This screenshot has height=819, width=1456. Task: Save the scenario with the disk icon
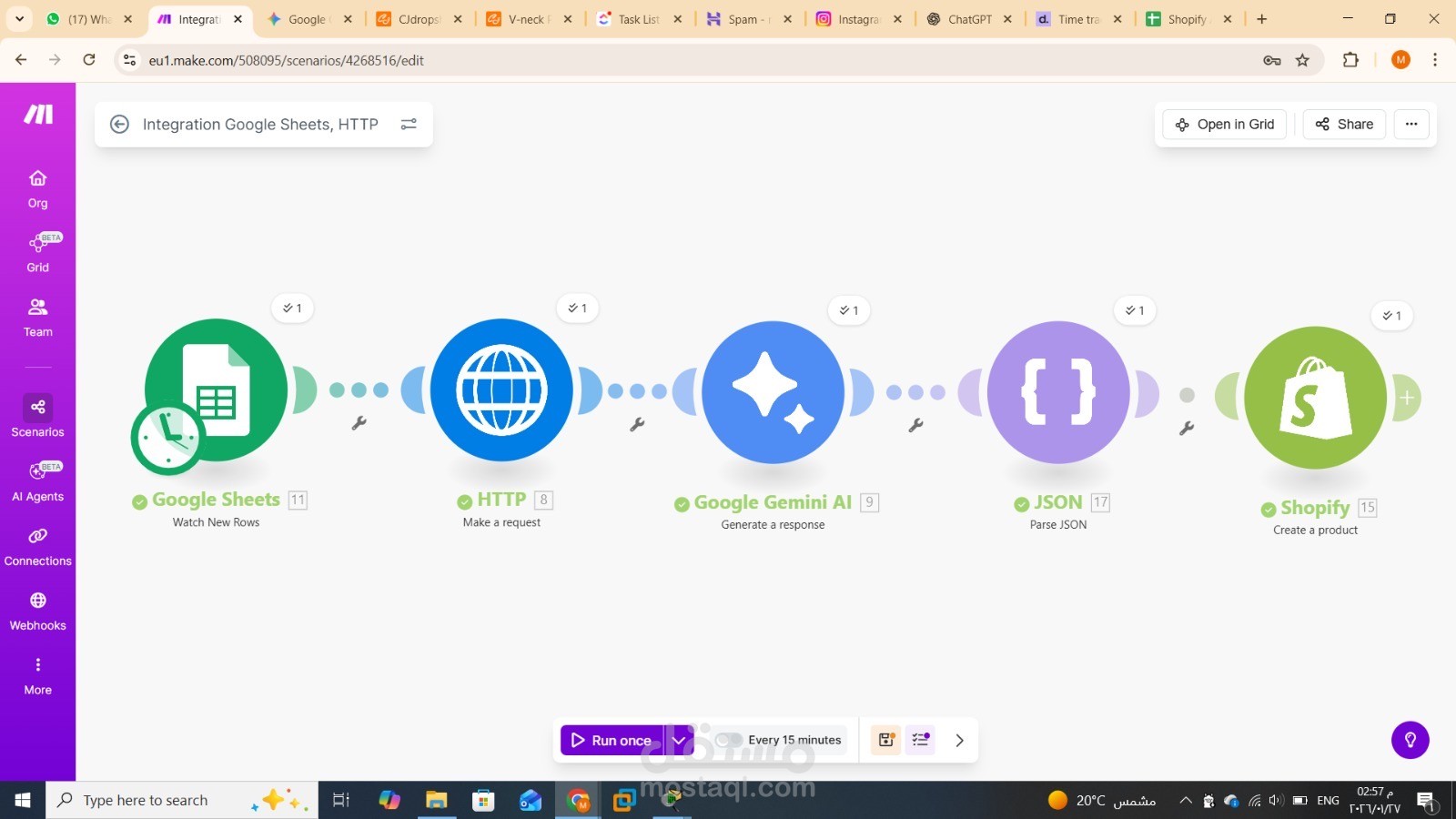(x=886, y=740)
